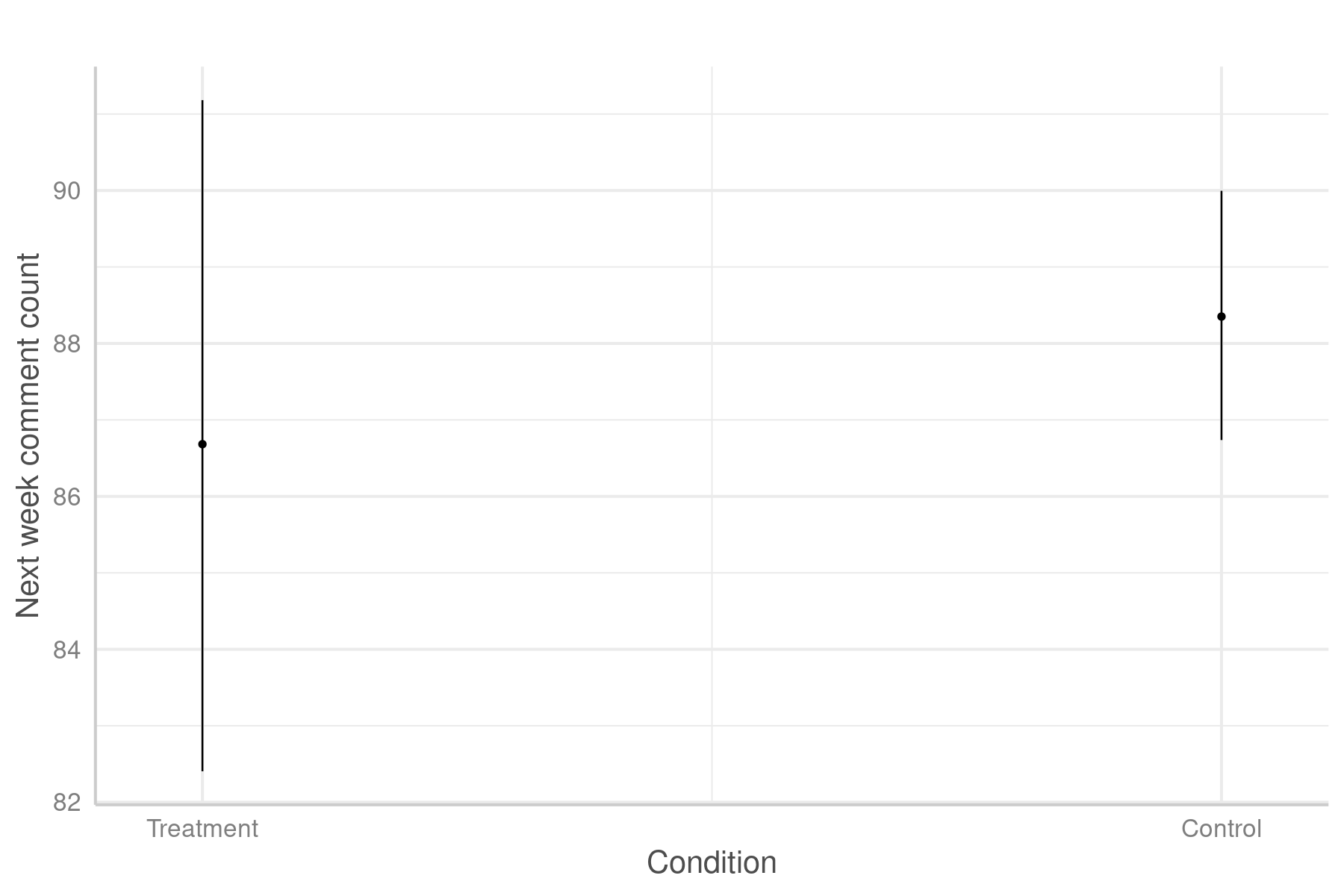Image resolution: width=1344 pixels, height=896 pixels.
Task: Click the Treatment x-axis label
Action: coord(202,829)
